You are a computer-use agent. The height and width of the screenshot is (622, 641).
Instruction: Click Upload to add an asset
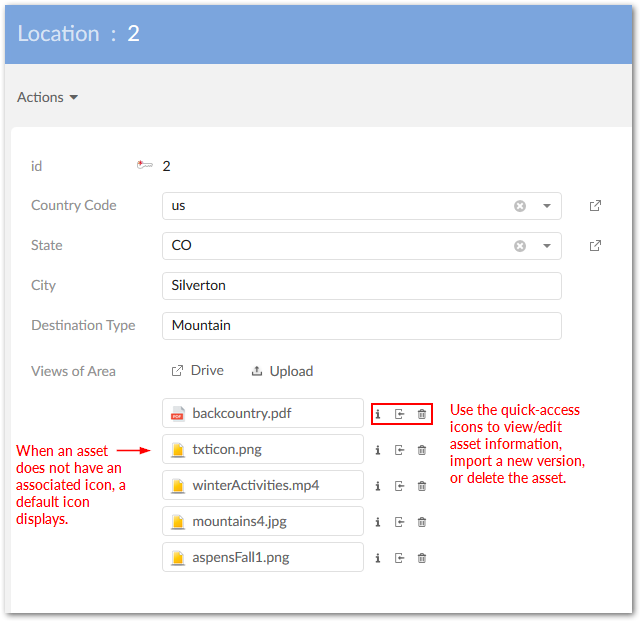[x=282, y=371]
